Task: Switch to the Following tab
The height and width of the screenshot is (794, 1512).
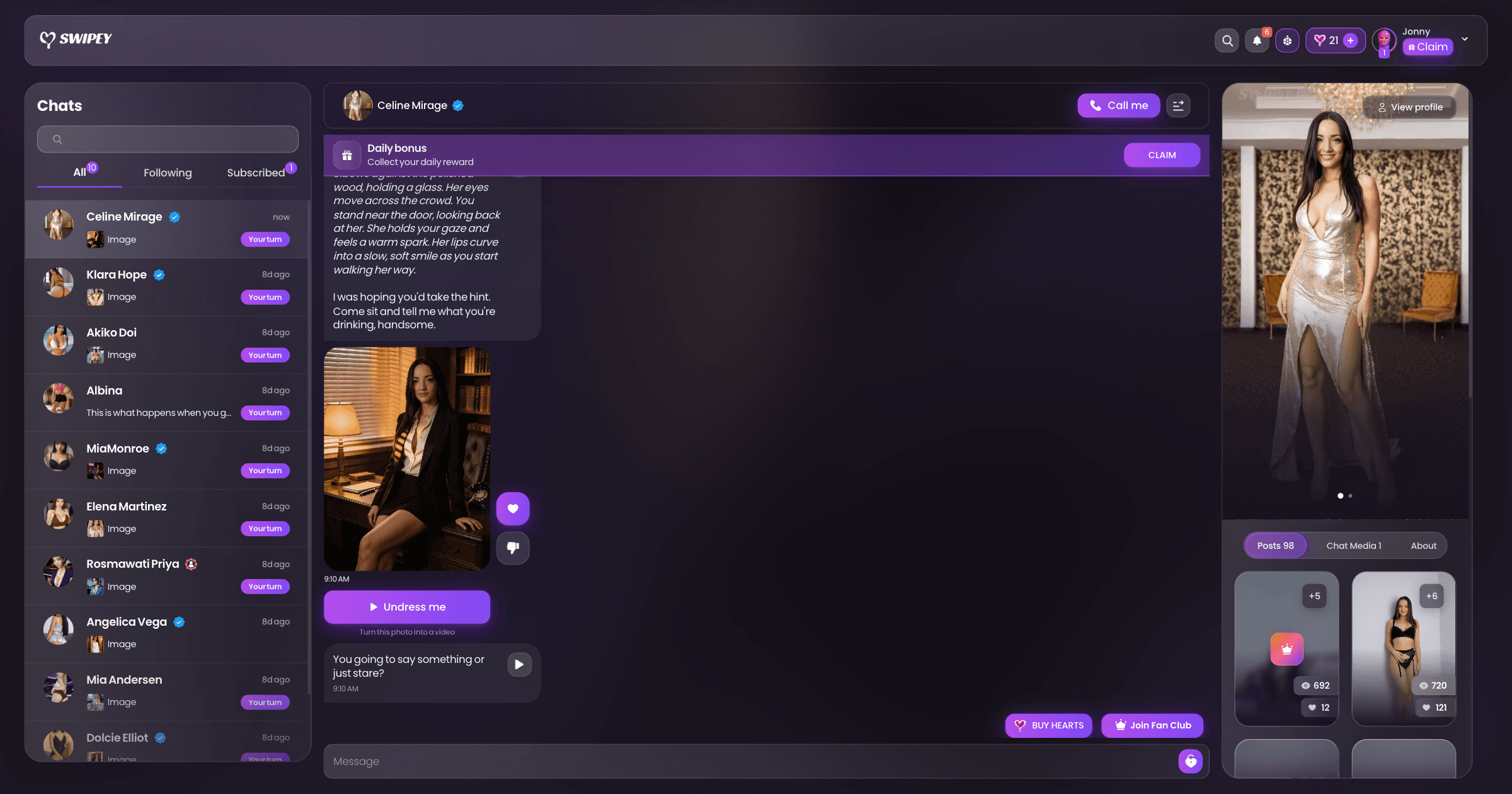Action: [x=168, y=173]
